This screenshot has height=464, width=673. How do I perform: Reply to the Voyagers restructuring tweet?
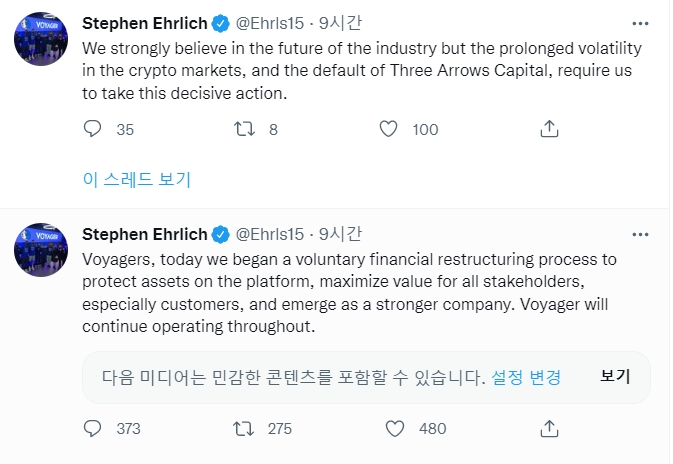pyautogui.click(x=93, y=428)
